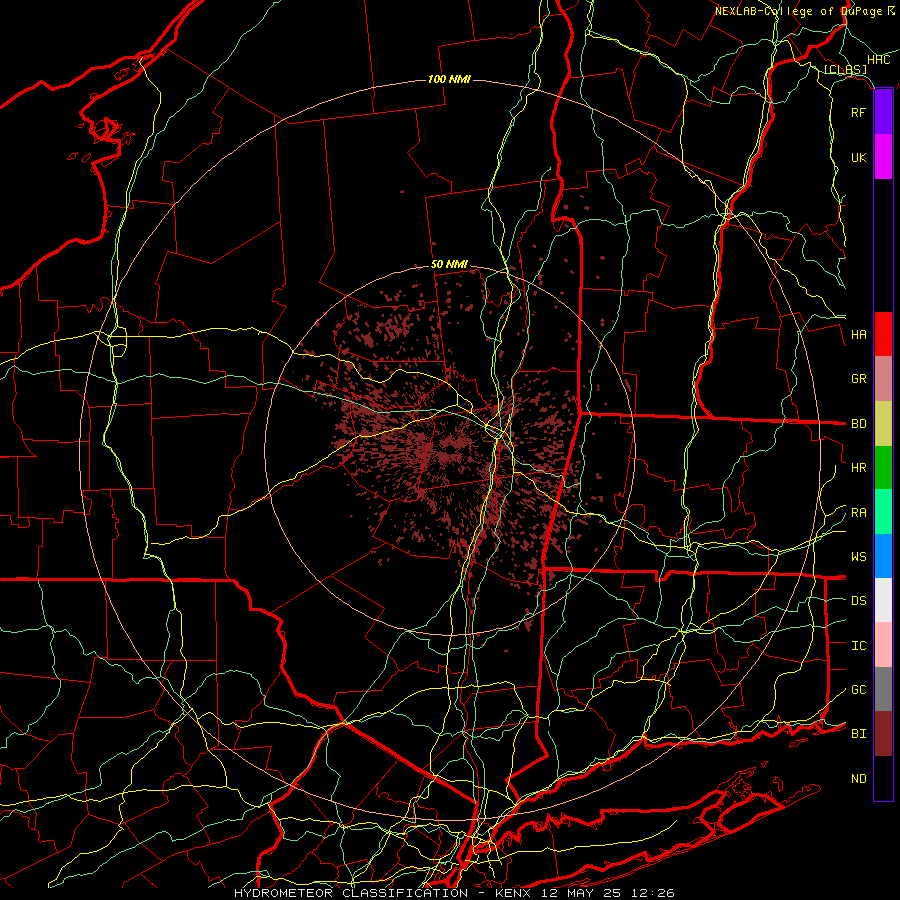Click the 100 NMI range ring label
Screen dimensions: 900x900
[x=449, y=79]
